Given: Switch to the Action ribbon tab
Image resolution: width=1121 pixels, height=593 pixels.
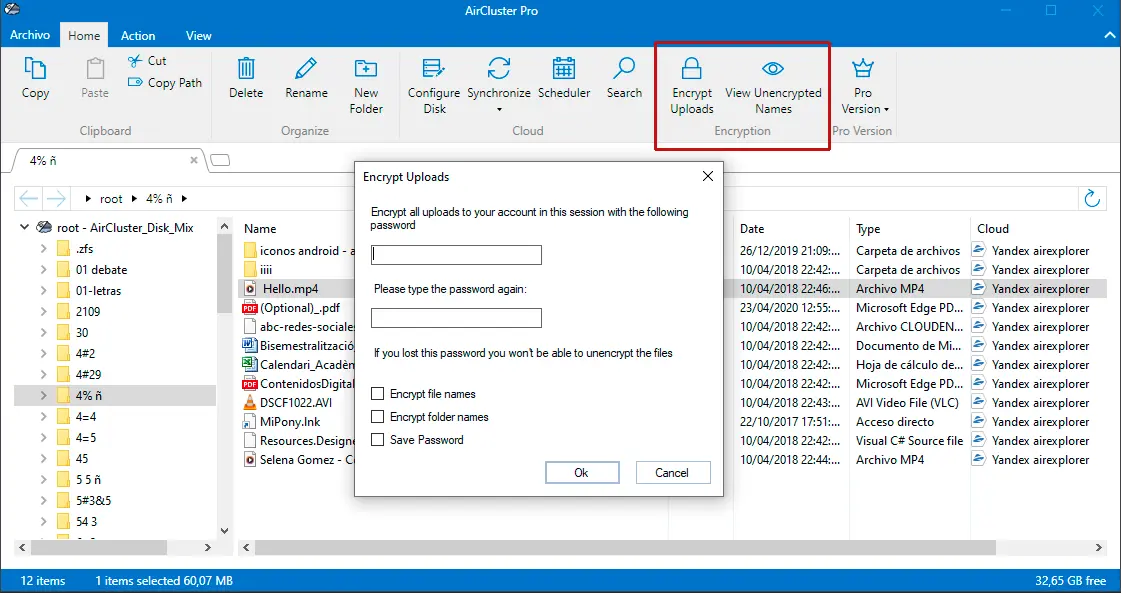Looking at the screenshot, I should tap(138, 35).
